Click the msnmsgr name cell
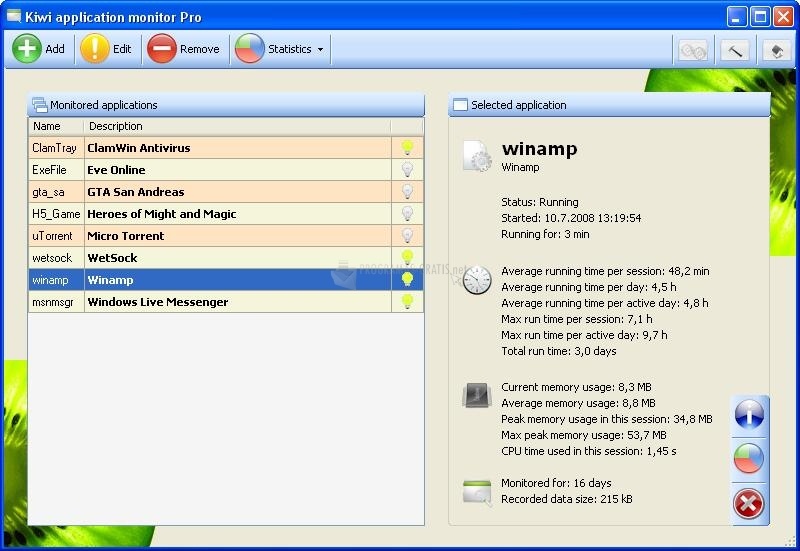 tap(56, 302)
